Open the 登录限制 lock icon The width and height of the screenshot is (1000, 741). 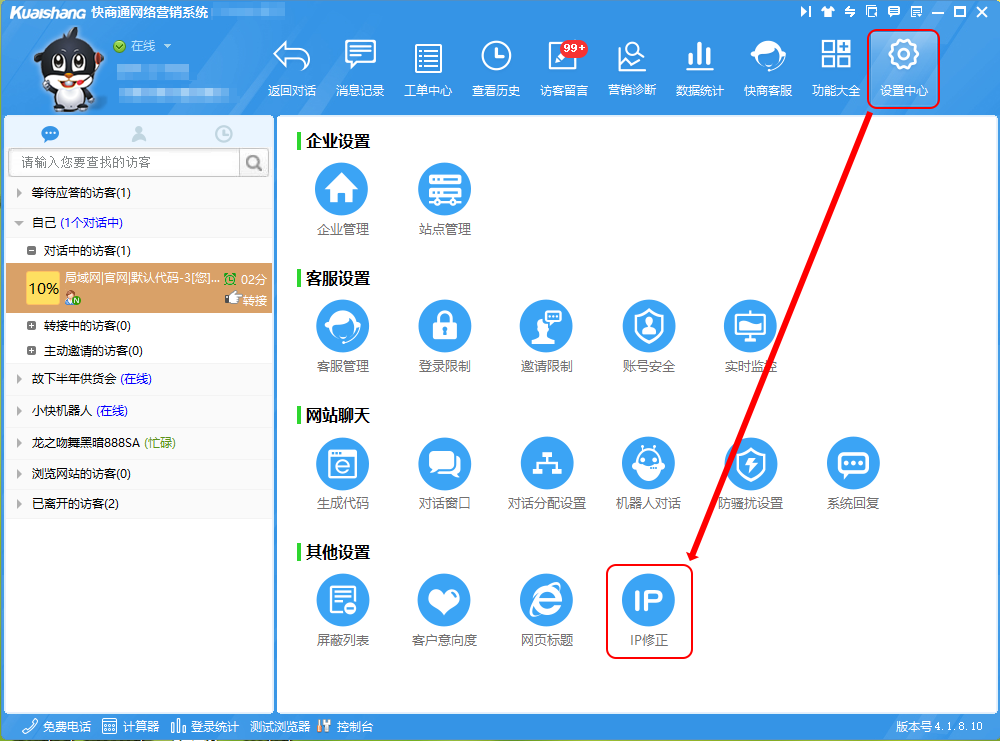point(444,326)
